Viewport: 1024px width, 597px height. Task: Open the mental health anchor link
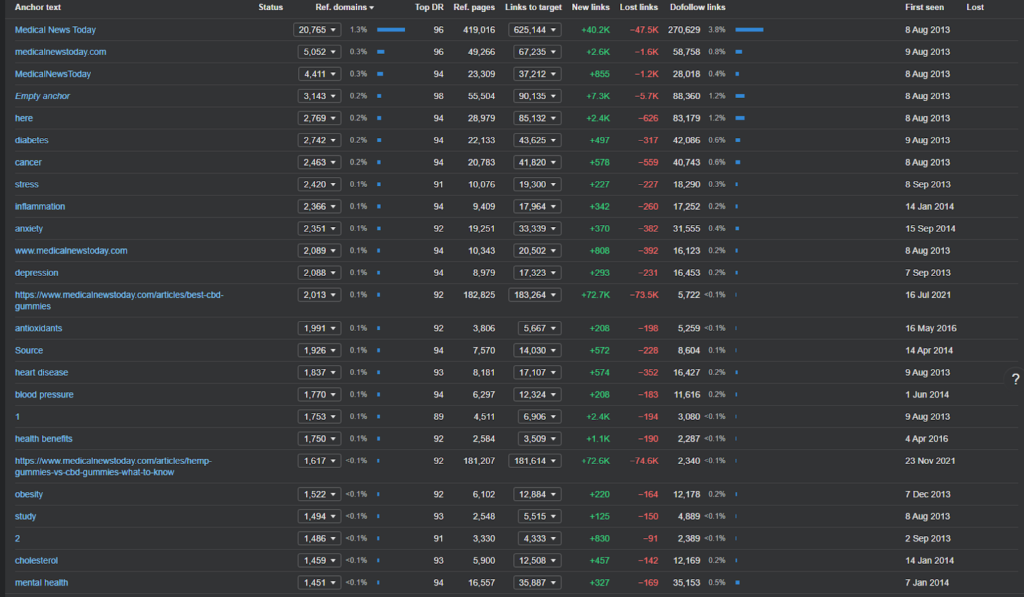click(x=41, y=583)
